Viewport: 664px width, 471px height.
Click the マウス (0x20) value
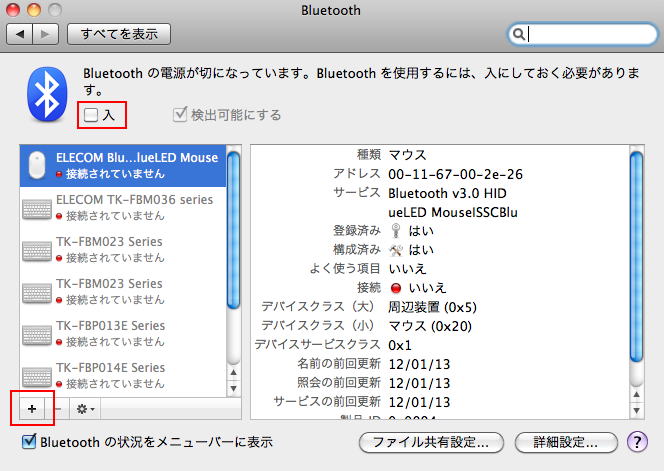[x=430, y=326]
